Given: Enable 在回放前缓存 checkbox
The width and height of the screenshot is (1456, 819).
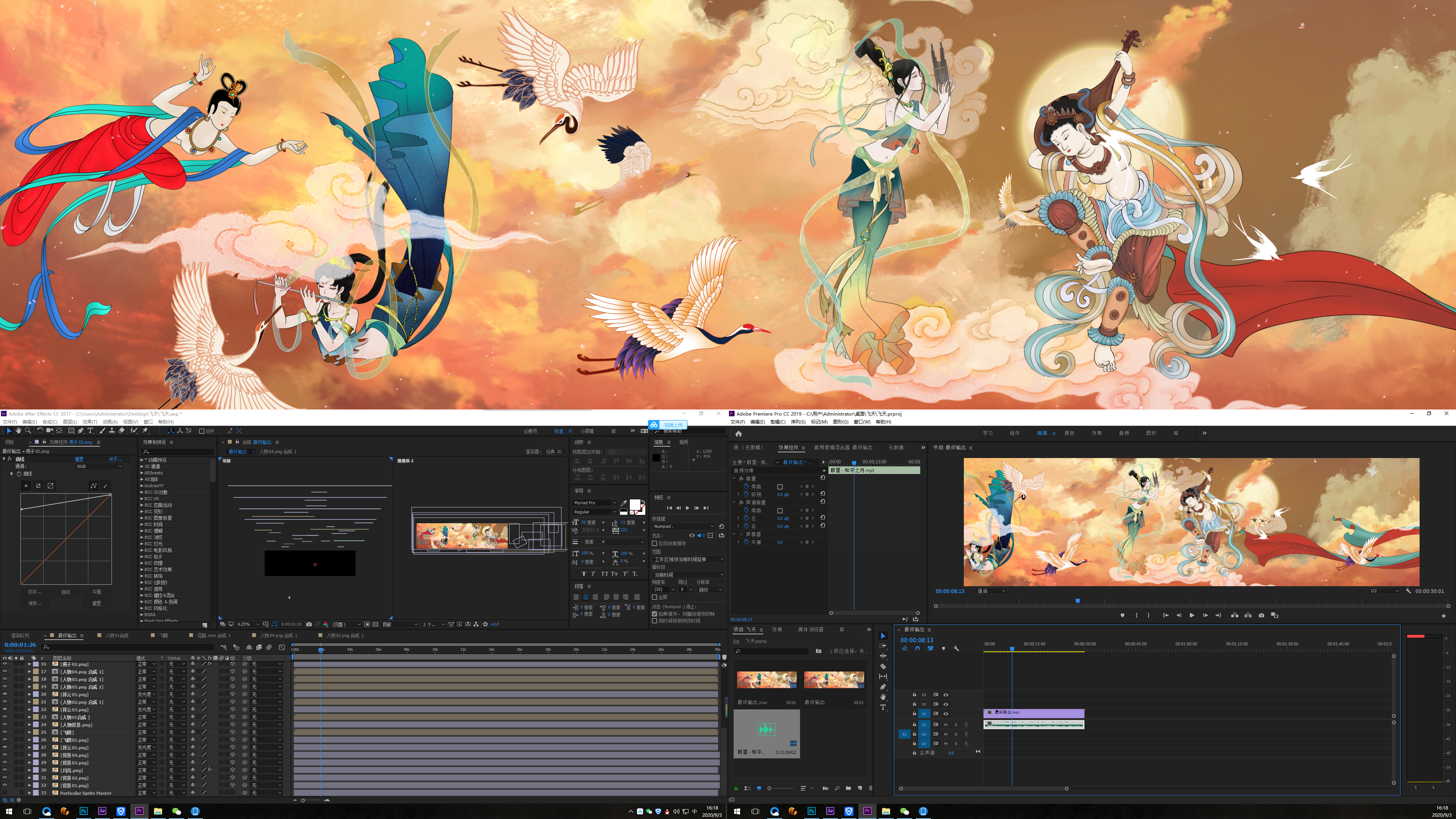Looking at the screenshot, I should pos(654,543).
